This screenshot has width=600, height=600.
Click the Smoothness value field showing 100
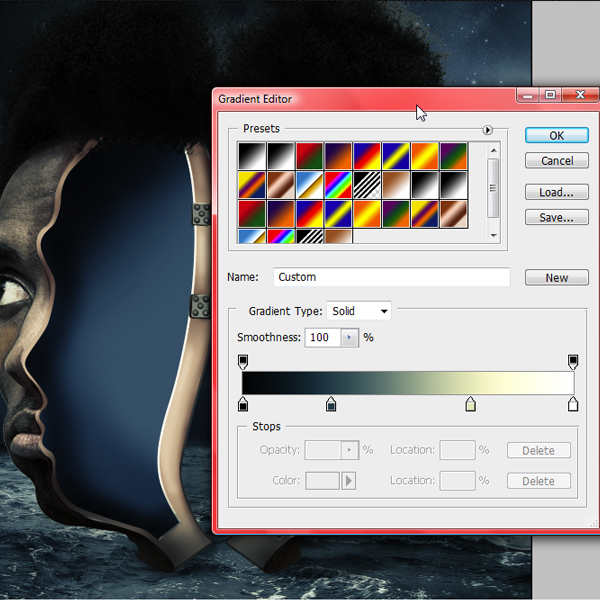323,338
